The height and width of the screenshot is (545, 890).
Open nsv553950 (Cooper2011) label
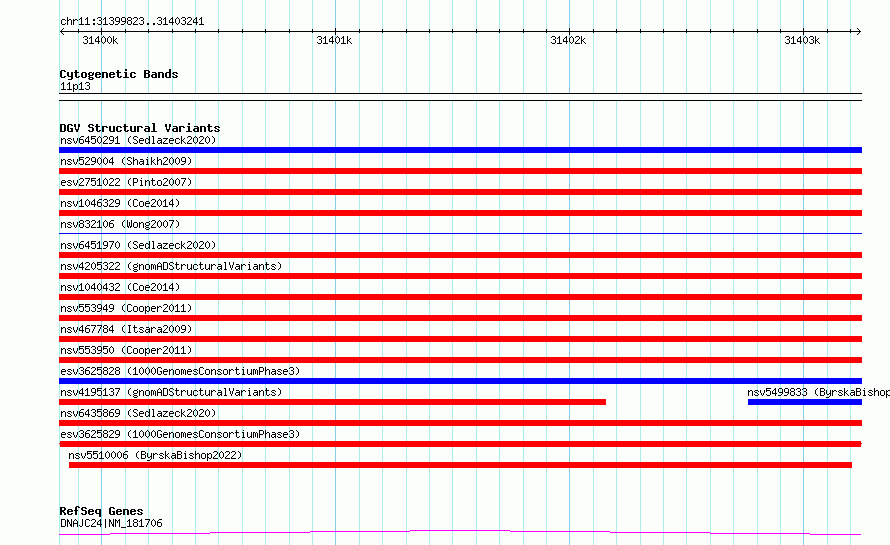(x=126, y=350)
